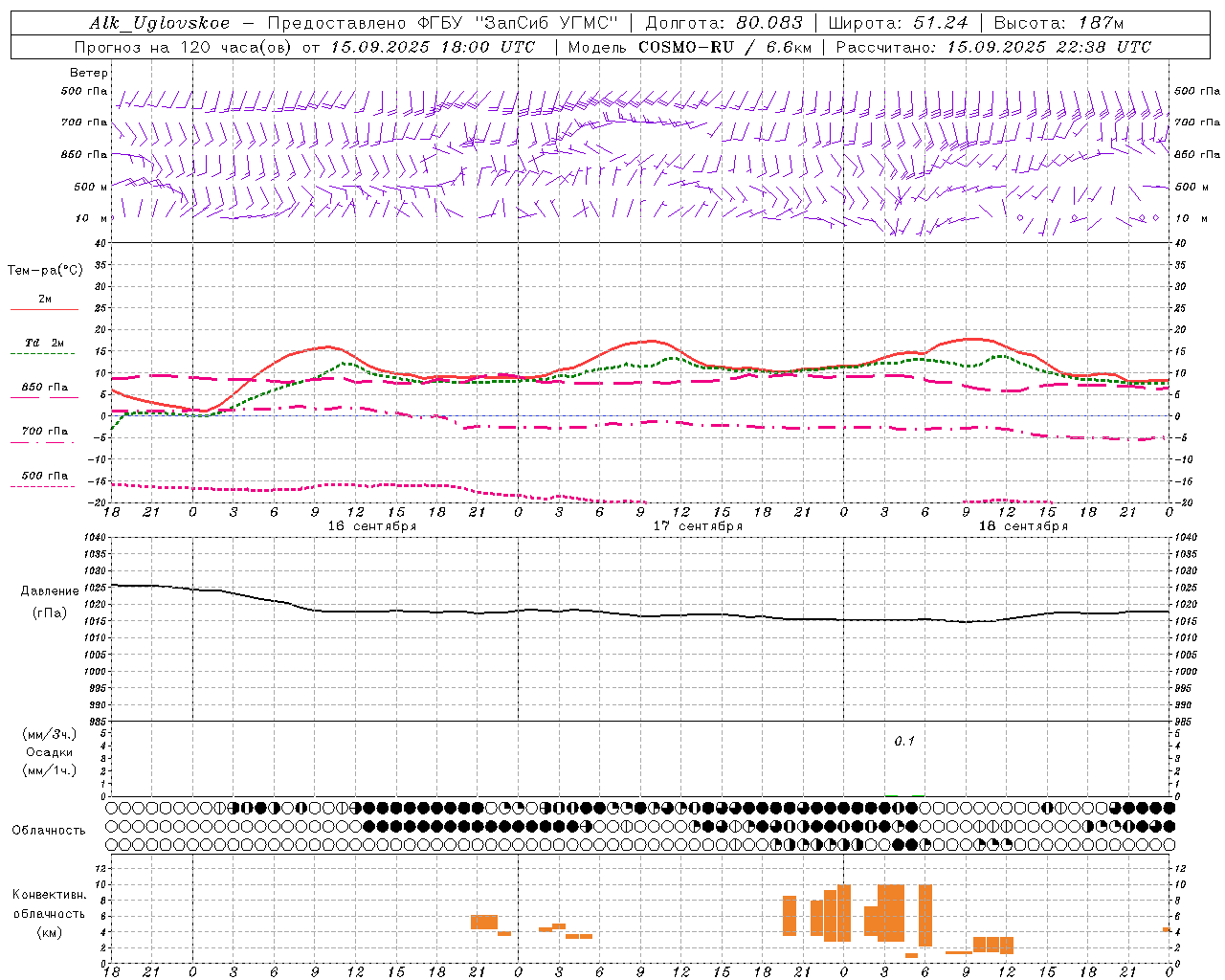This screenshot has width=1225, height=980.
Task: Click the Td 2м dew point legend label
Action: coord(45,343)
